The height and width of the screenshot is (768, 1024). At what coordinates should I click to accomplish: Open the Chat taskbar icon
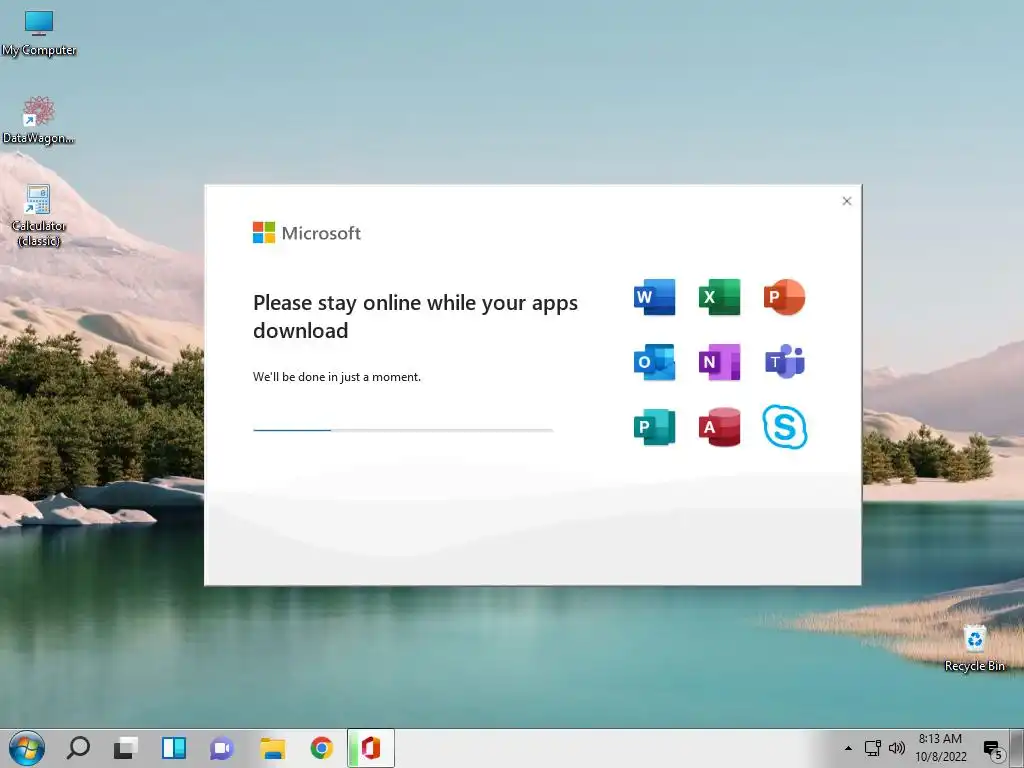pyautogui.click(x=222, y=748)
